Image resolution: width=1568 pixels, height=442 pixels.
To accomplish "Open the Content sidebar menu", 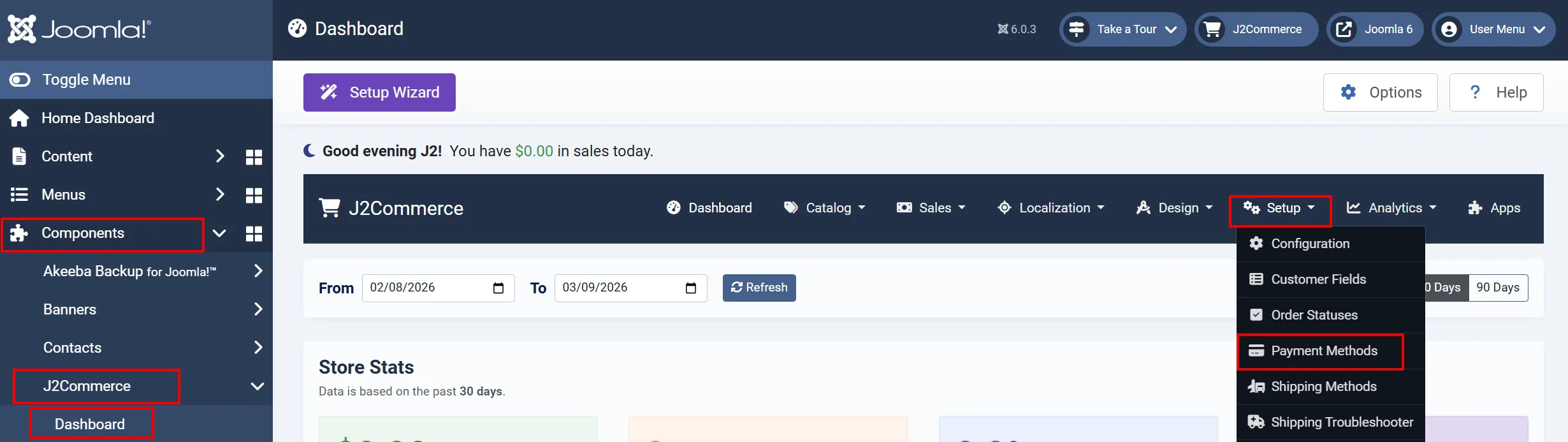I will pyautogui.click(x=67, y=156).
